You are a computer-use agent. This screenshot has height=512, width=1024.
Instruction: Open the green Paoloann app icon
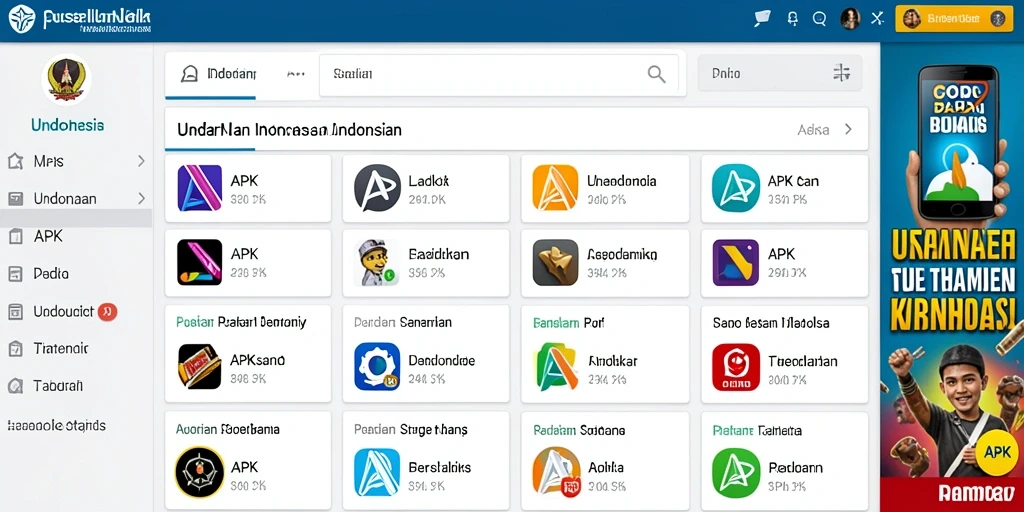pos(735,473)
